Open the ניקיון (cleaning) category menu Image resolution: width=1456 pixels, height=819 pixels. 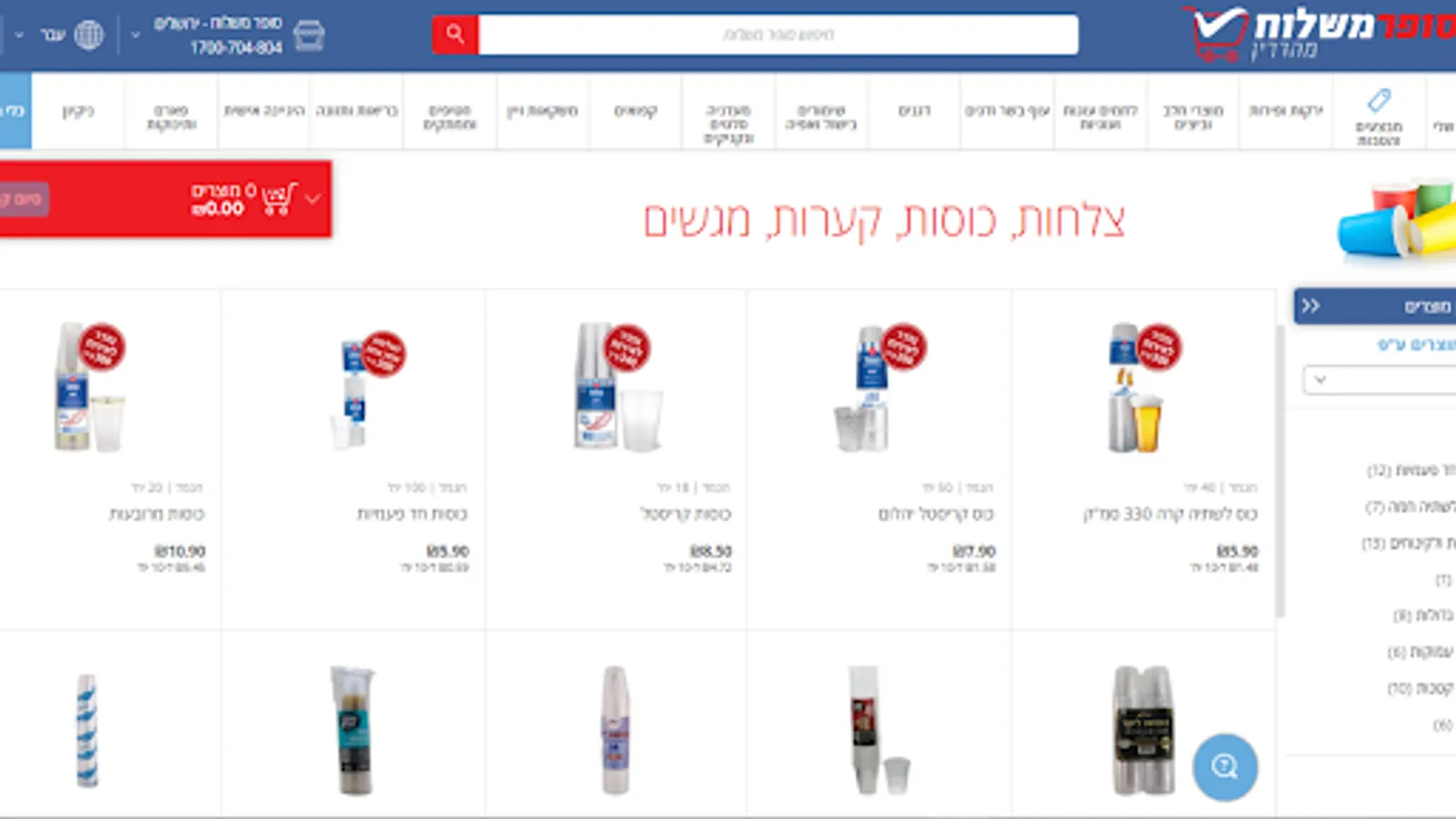point(78,111)
